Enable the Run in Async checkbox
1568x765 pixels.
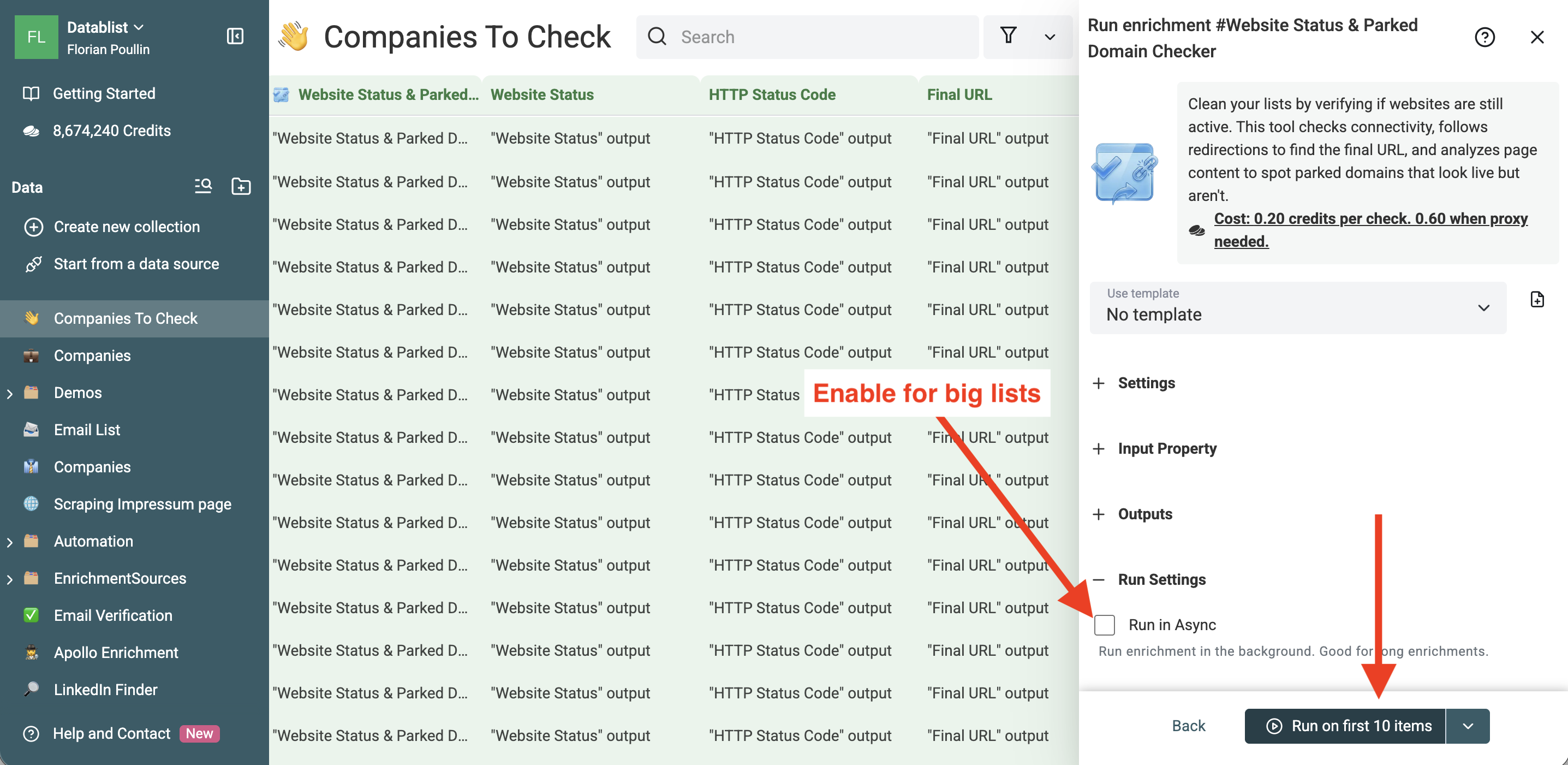pos(1104,625)
